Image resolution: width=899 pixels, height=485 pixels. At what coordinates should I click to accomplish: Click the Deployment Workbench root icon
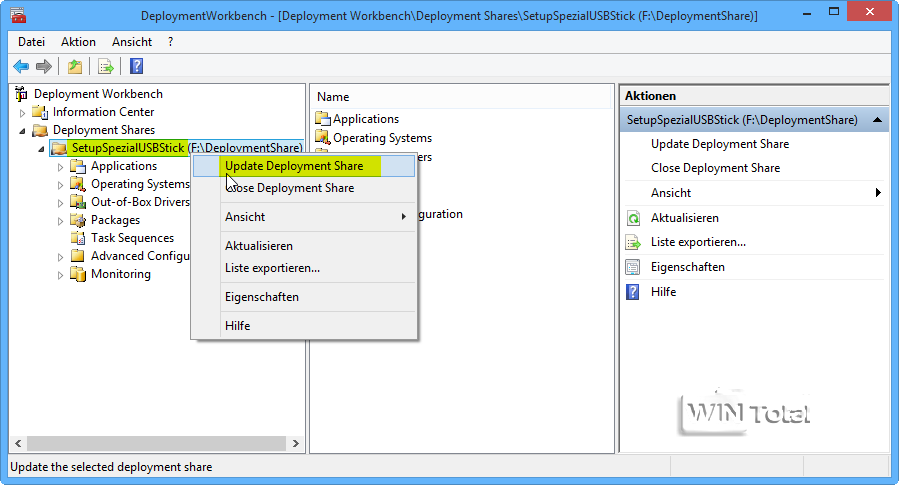coord(21,93)
